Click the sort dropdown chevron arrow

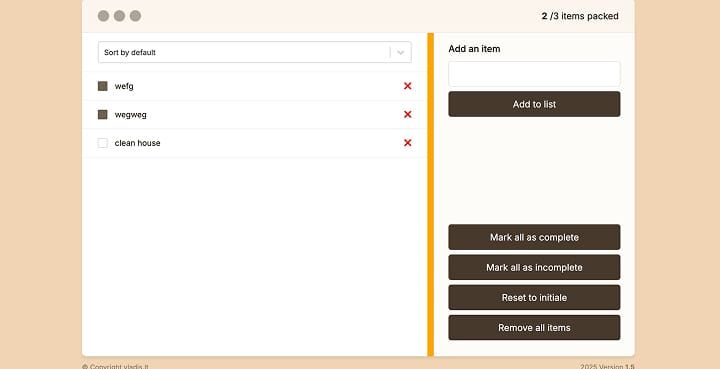tap(400, 52)
